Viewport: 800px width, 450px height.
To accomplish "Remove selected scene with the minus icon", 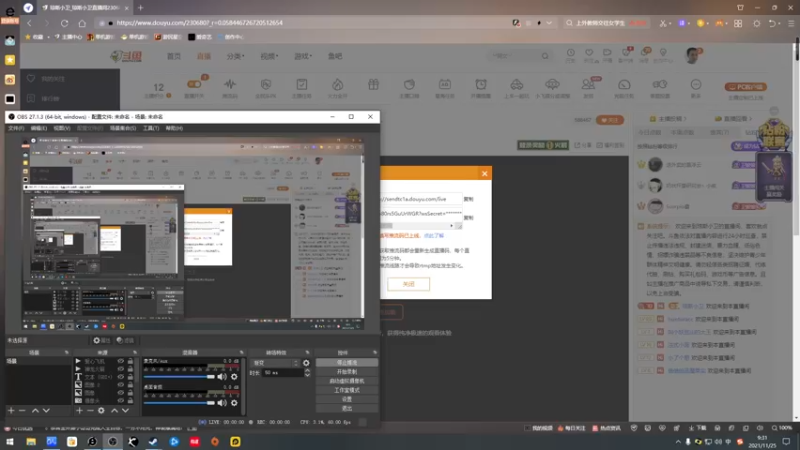I will pyautogui.click(x=22, y=410).
